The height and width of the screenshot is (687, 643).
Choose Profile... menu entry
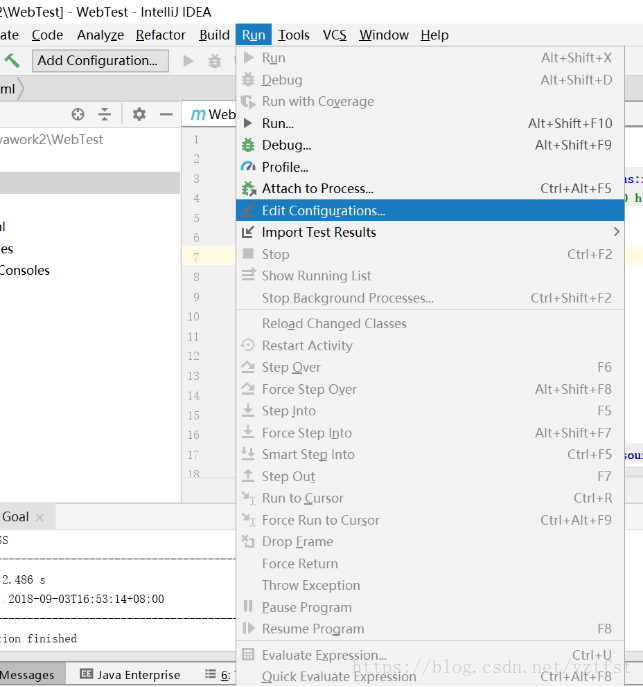430,167
